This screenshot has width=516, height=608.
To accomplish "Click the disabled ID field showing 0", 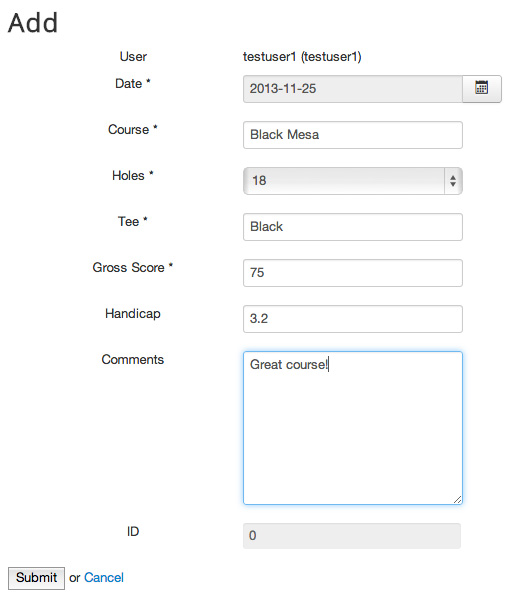I will click(352, 536).
